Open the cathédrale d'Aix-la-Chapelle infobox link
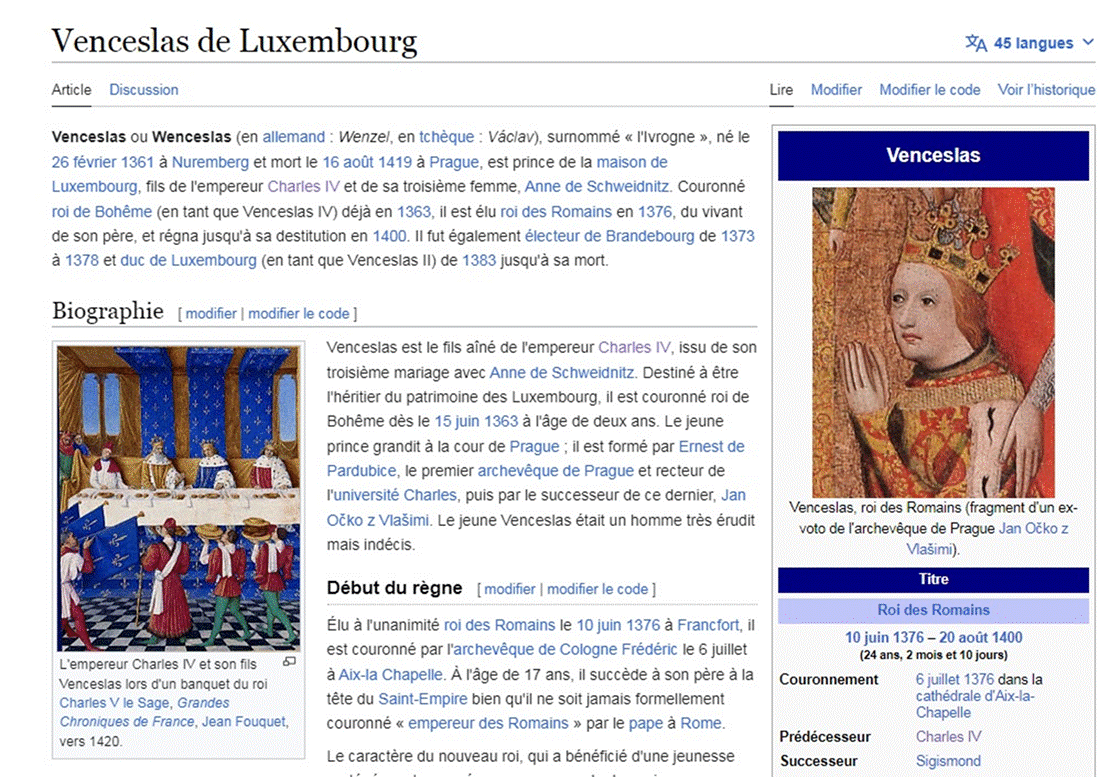 pos(975,704)
